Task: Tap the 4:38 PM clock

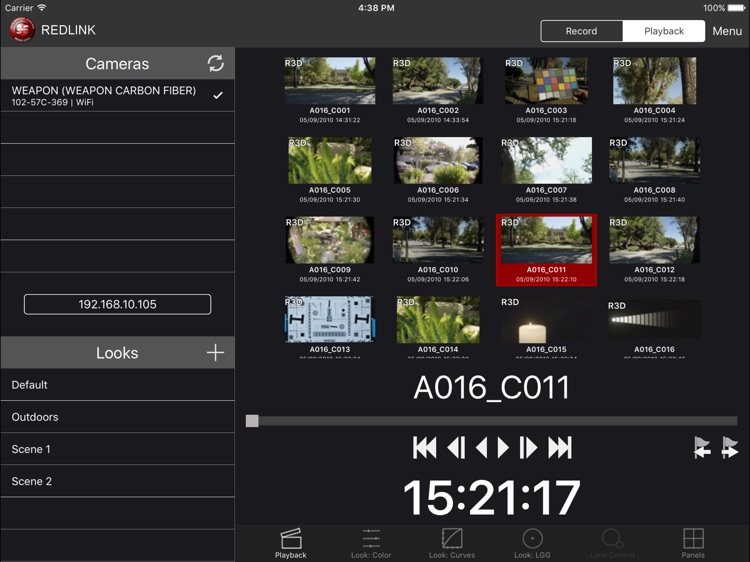Action: click(x=376, y=8)
